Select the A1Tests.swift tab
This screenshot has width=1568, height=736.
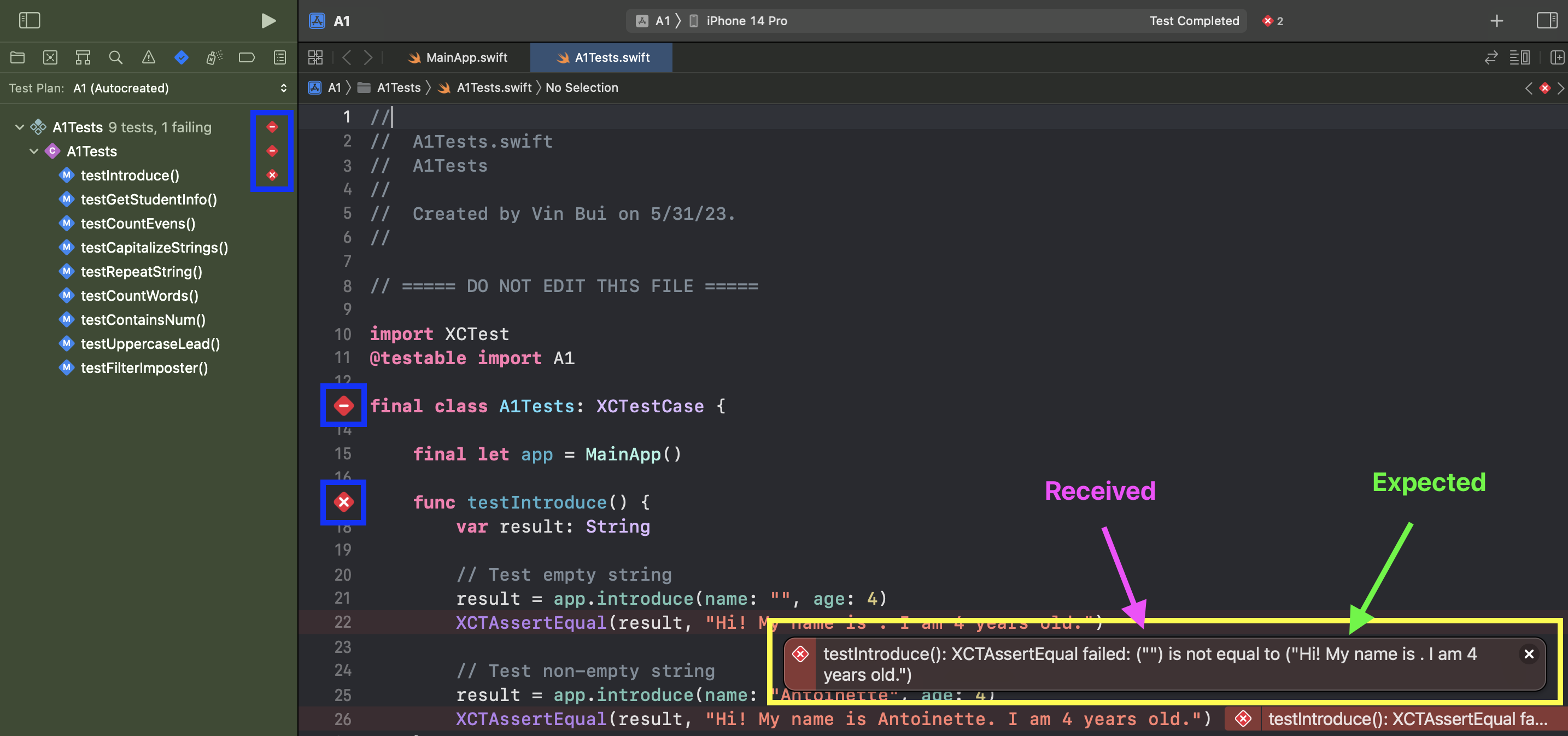(x=611, y=58)
